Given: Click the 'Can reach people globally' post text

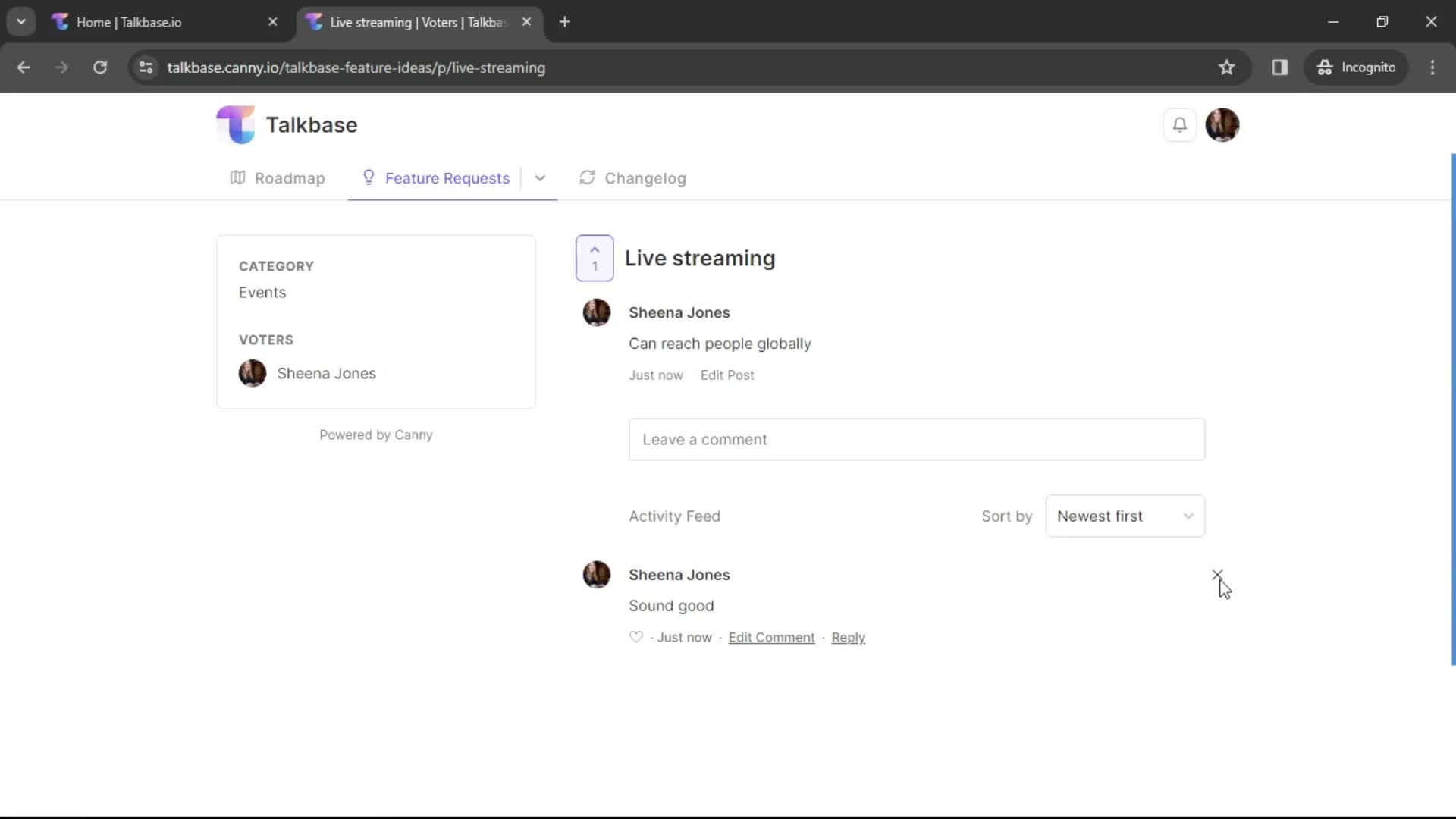Looking at the screenshot, I should click(720, 344).
